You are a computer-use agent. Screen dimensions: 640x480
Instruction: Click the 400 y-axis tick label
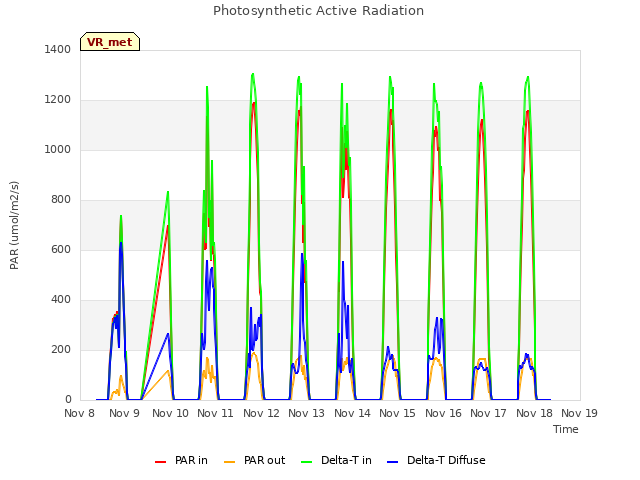61,300
